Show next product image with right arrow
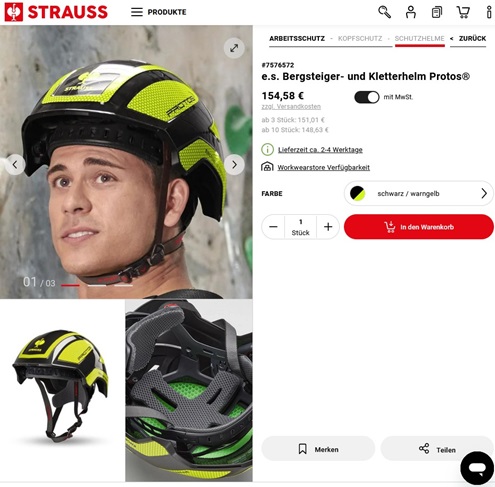The image size is (495, 487). [x=234, y=164]
